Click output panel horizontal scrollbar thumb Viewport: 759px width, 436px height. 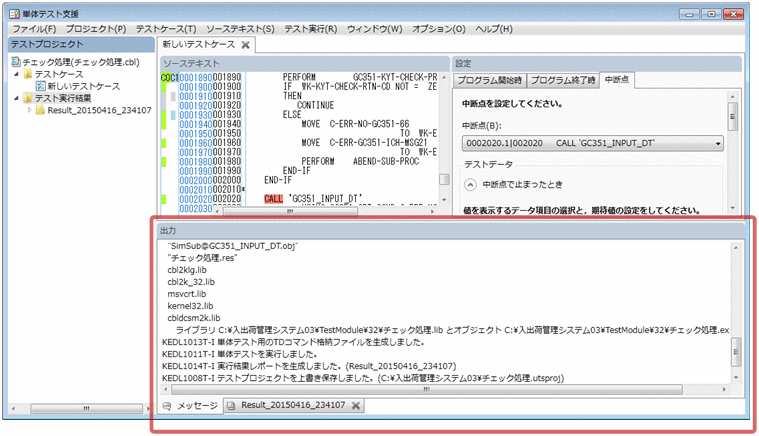(426, 389)
